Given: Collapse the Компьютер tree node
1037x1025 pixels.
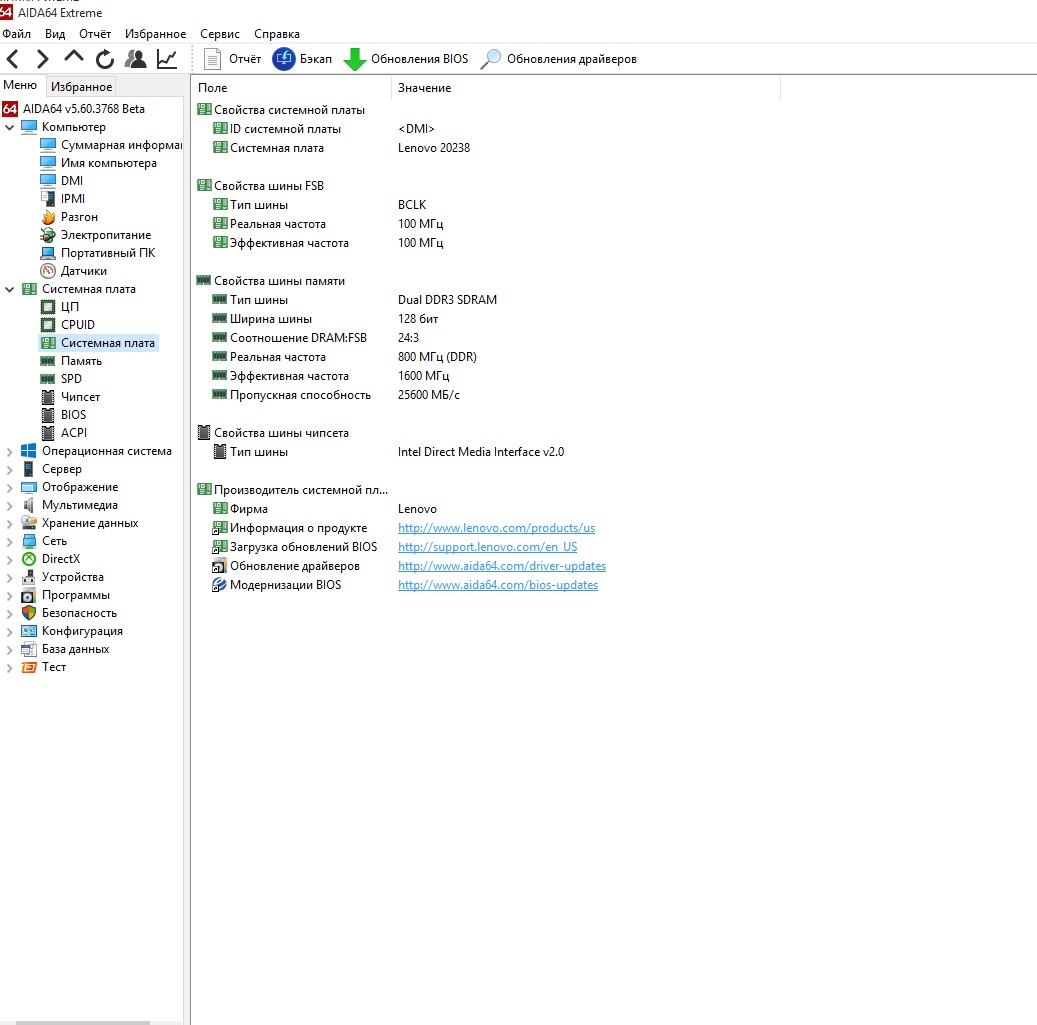Looking at the screenshot, I should 9,127.
